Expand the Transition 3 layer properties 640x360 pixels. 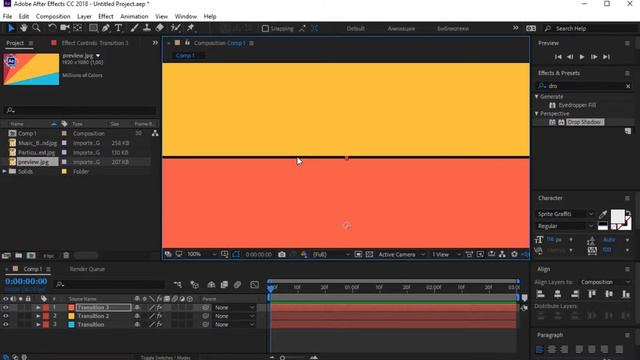pyautogui.click(x=38, y=307)
